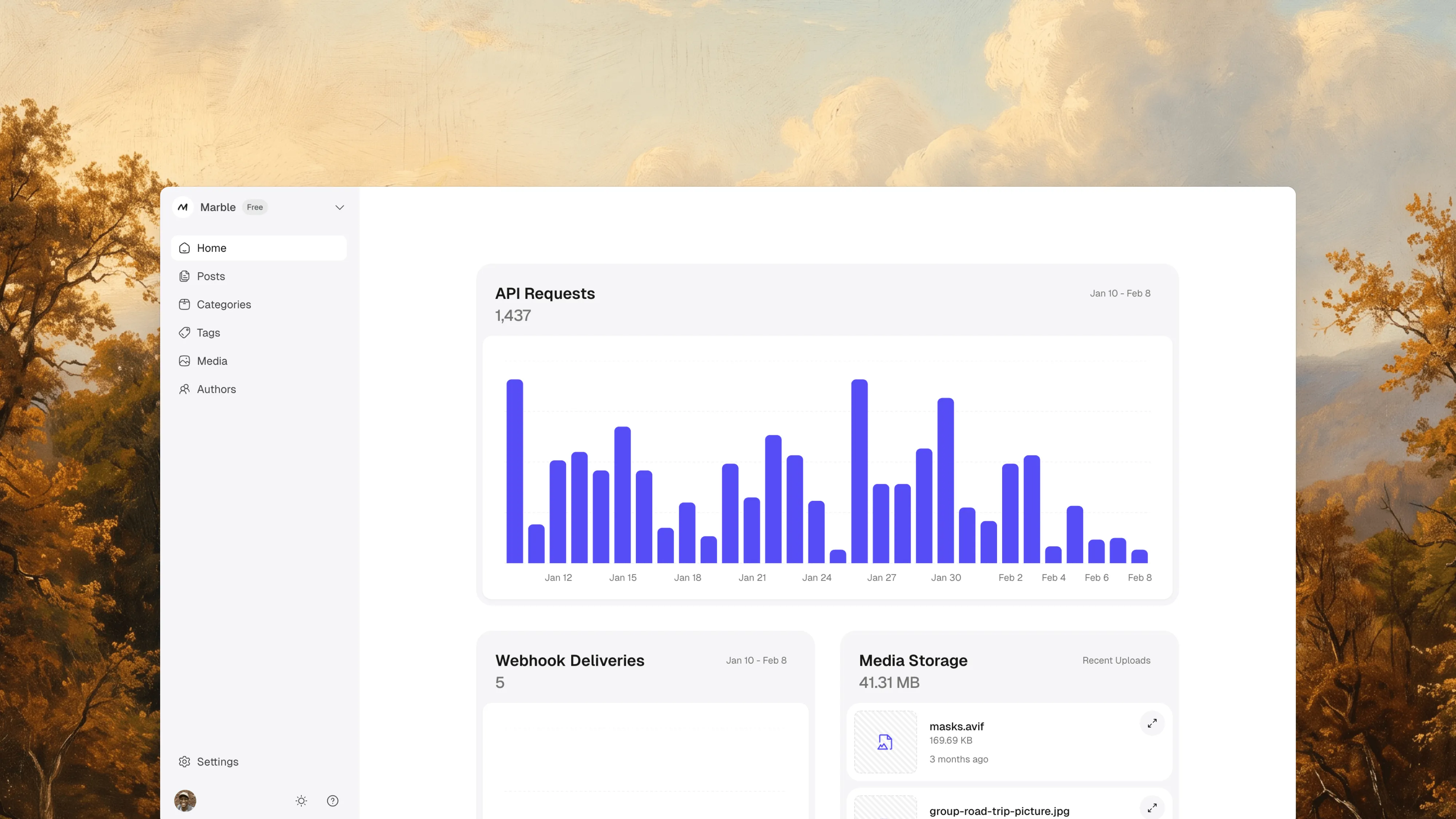Screen dimensions: 1456x819
Task: Open the Media page
Action: coord(259,361)
